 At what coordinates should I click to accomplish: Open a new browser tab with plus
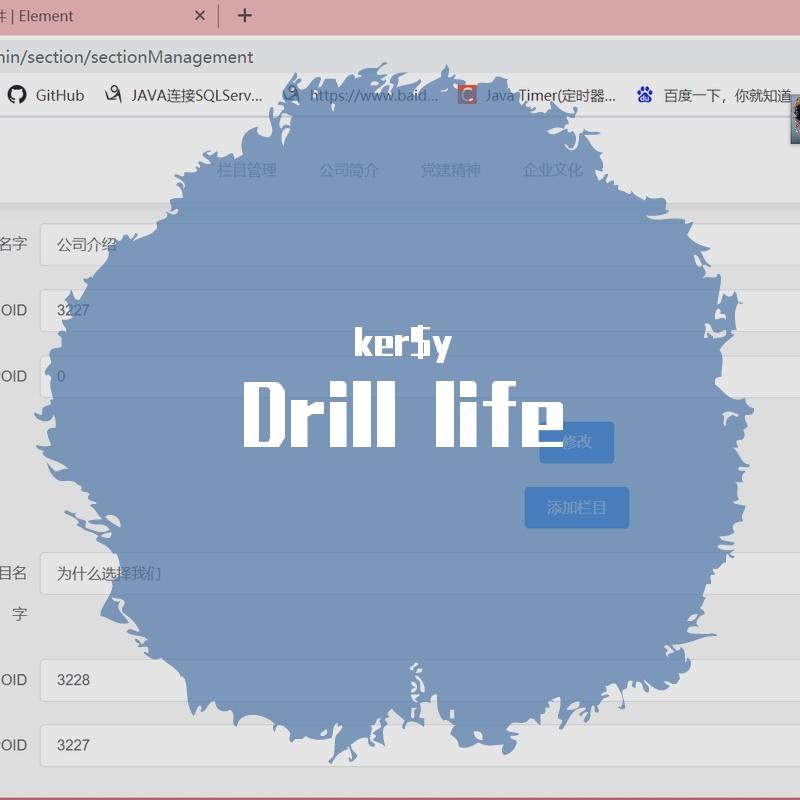pyautogui.click(x=244, y=16)
